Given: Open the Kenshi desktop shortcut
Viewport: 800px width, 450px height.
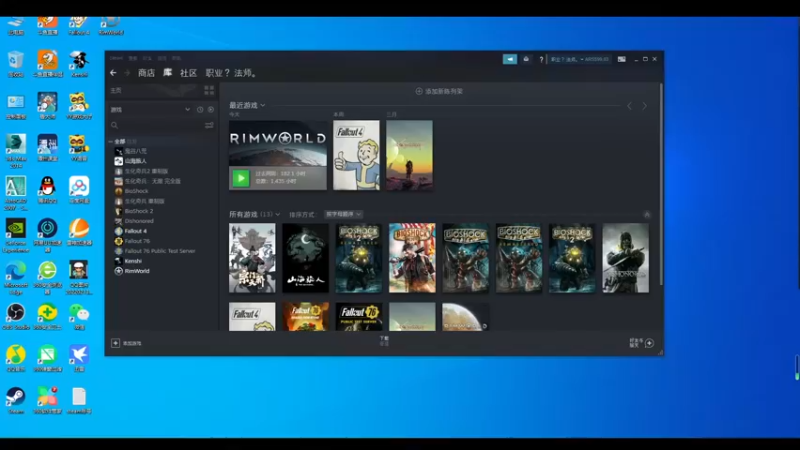Looking at the screenshot, I should coord(79,64).
